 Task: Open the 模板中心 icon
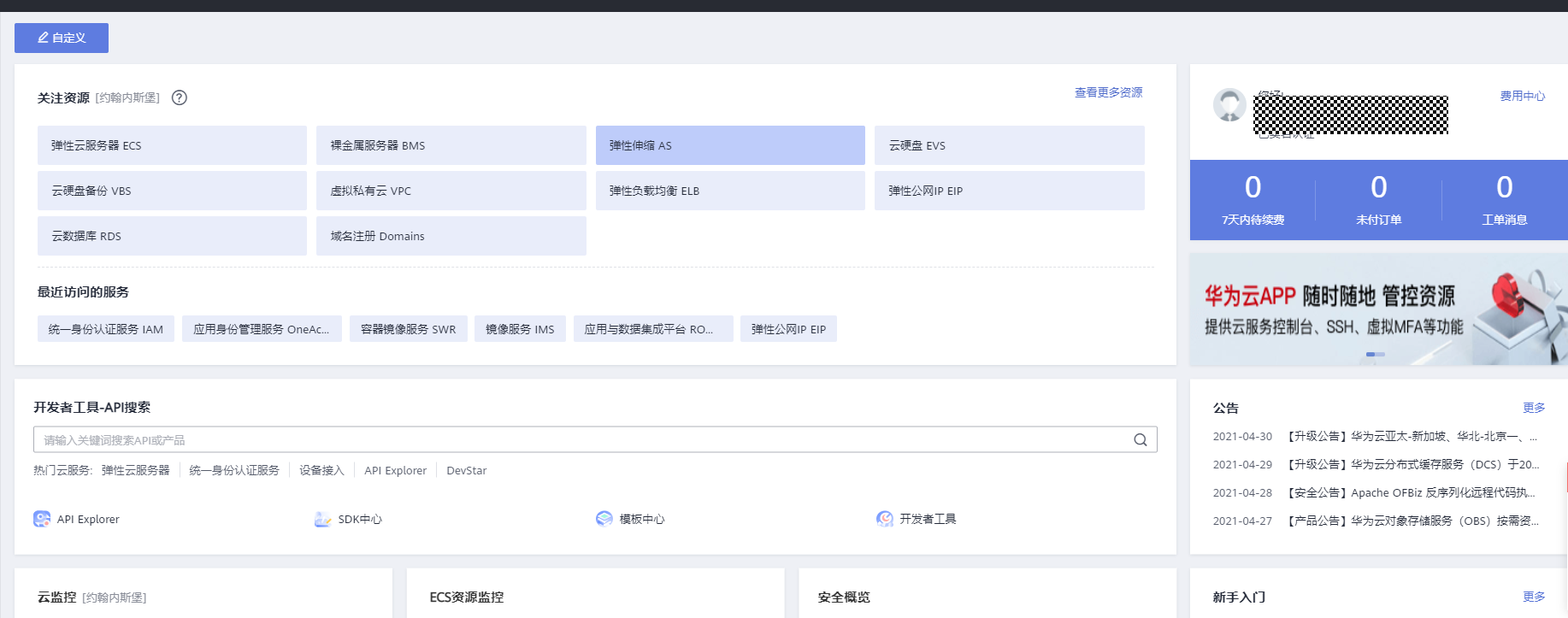604,519
